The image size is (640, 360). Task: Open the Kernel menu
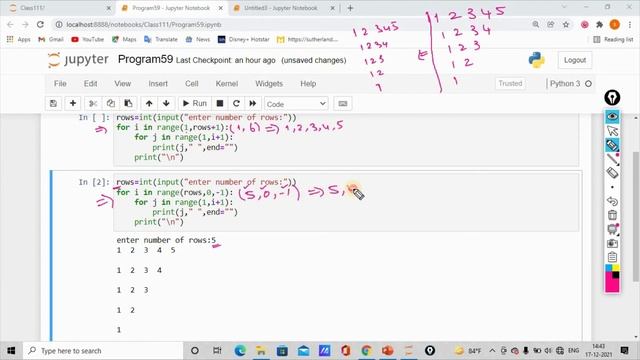point(227,84)
